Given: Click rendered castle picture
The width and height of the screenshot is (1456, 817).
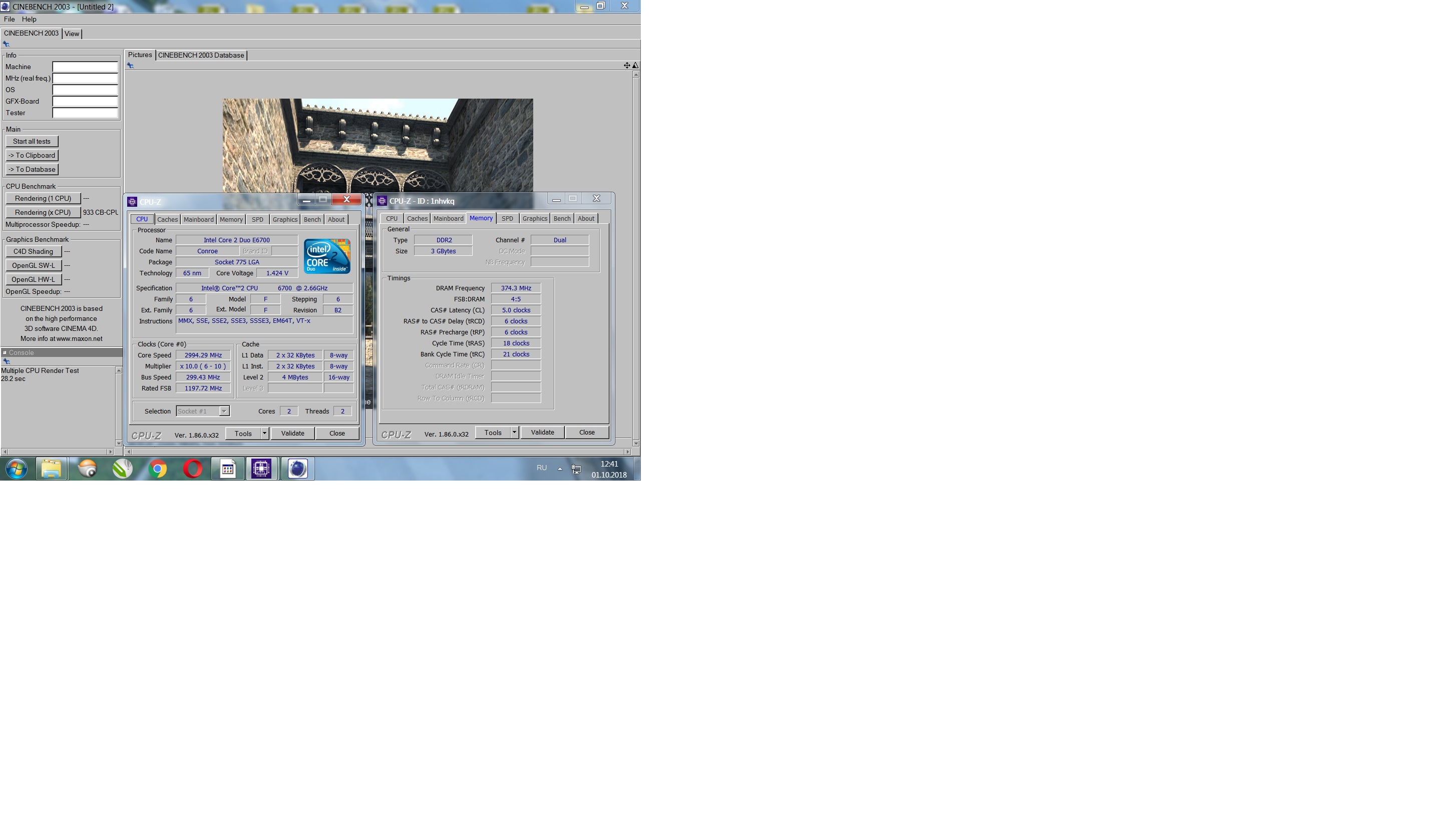Looking at the screenshot, I should pyautogui.click(x=378, y=146).
